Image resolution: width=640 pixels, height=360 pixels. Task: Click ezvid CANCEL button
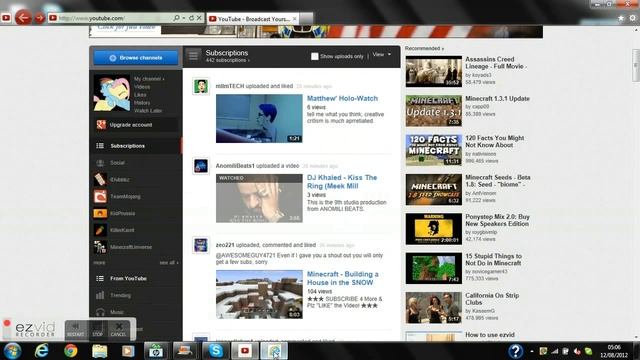click(118, 329)
